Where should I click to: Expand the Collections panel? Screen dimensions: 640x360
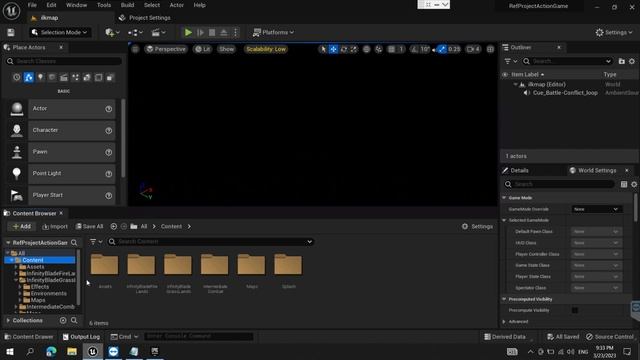(x=8, y=320)
